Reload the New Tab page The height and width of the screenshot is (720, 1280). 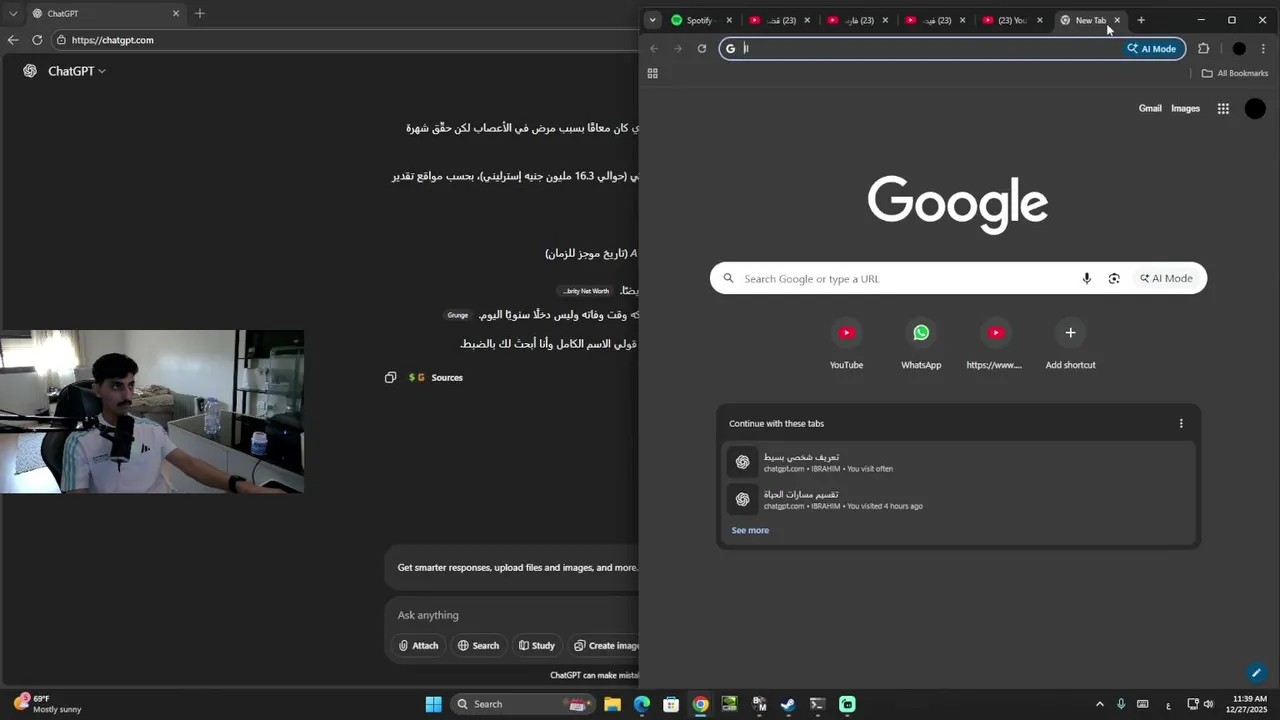tap(702, 48)
